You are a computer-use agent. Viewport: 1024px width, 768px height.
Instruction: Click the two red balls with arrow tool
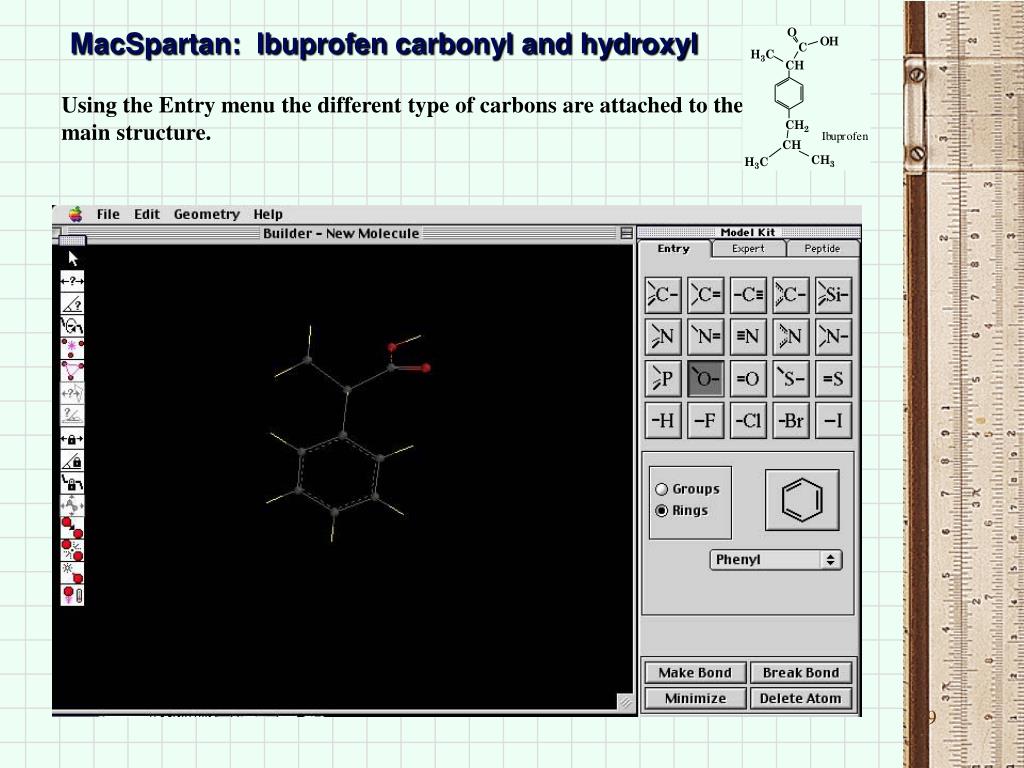click(x=72, y=528)
